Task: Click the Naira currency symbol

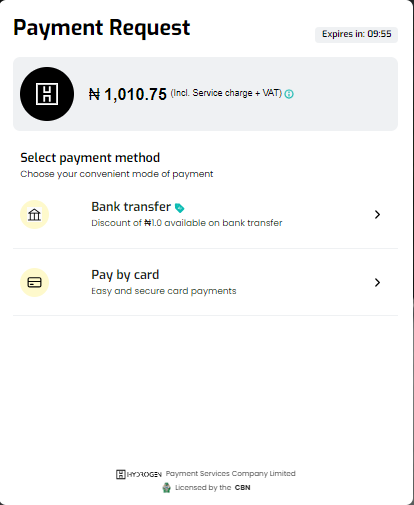Action: pyautogui.click(x=94, y=94)
